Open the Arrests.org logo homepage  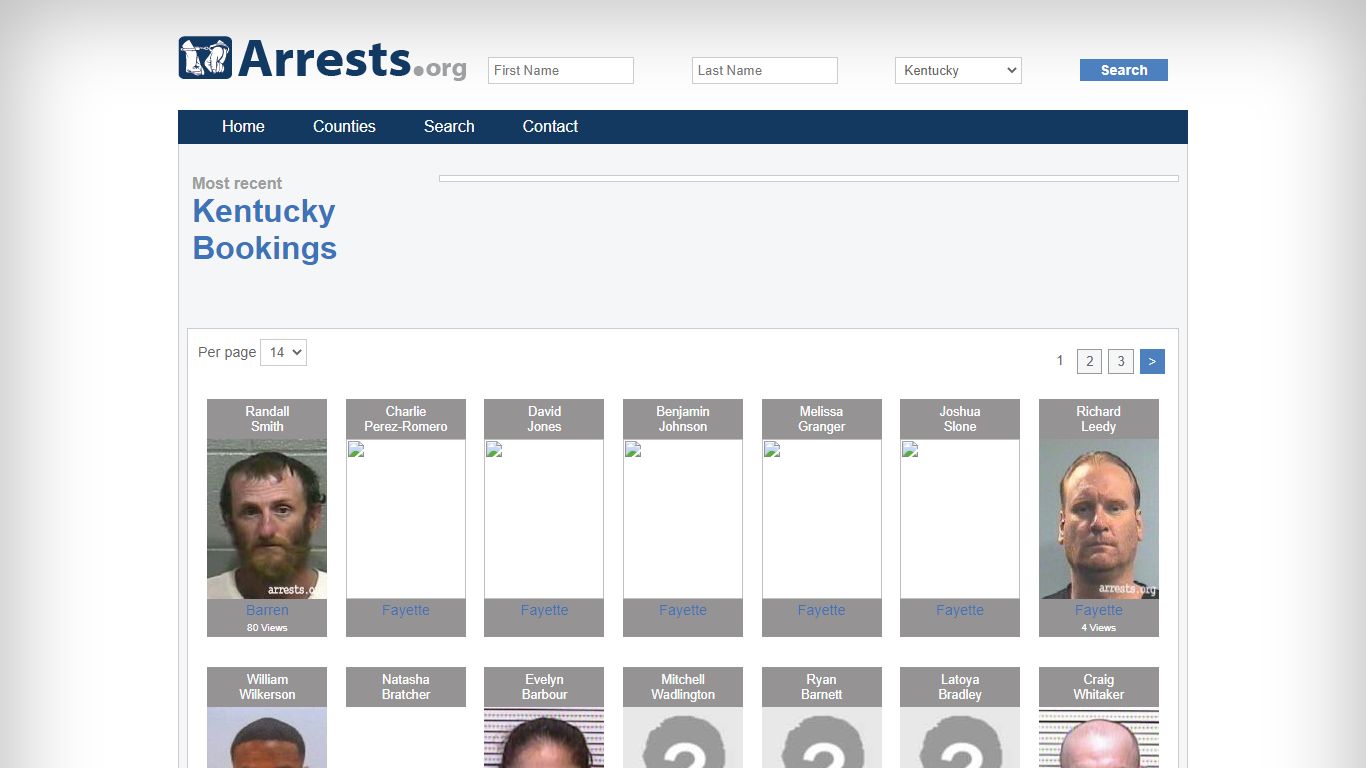click(322, 58)
